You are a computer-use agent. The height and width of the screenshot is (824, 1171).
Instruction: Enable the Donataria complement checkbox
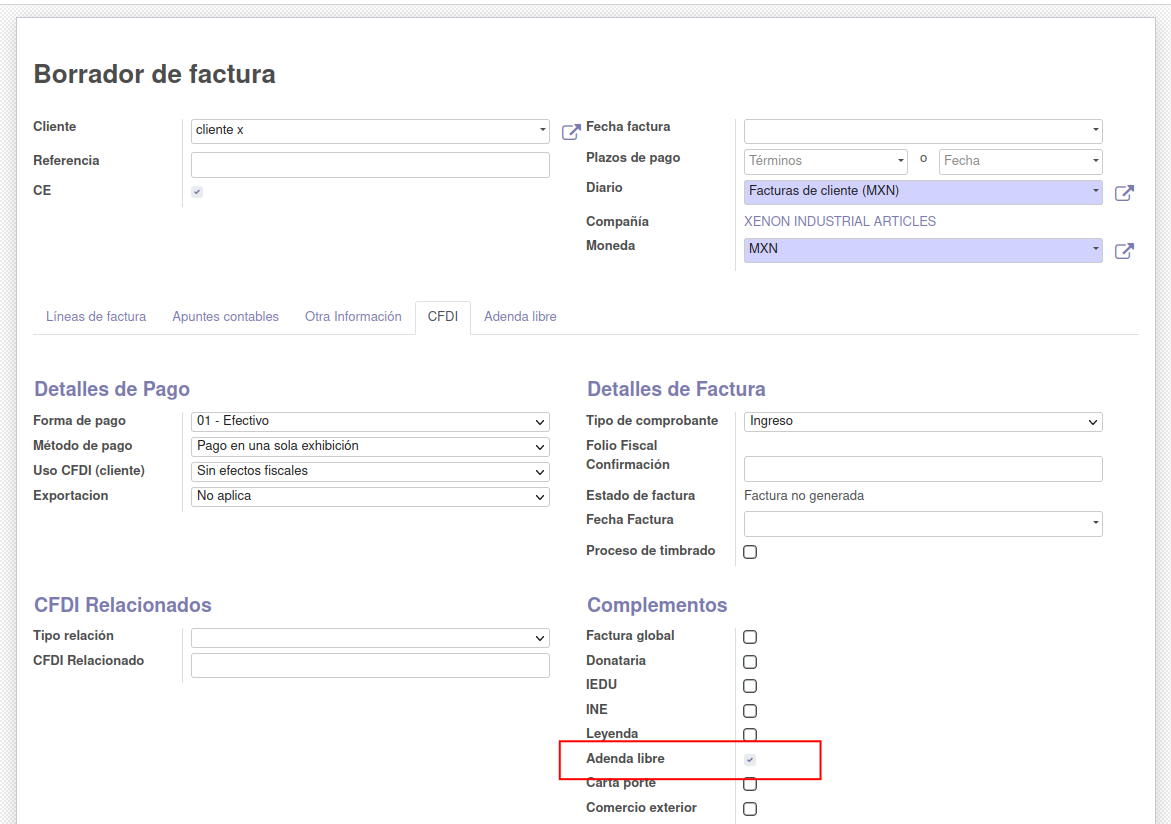tap(750, 662)
